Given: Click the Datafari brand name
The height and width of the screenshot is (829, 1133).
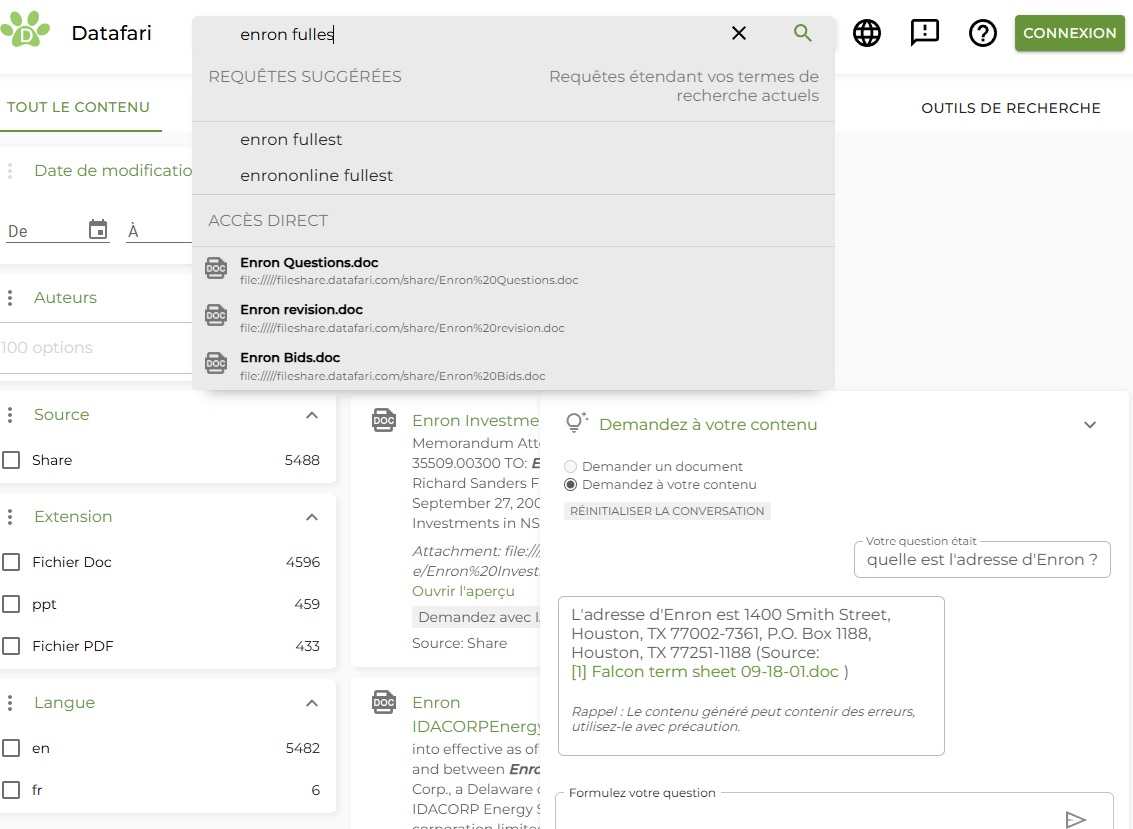Looking at the screenshot, I should coord(111,33).
